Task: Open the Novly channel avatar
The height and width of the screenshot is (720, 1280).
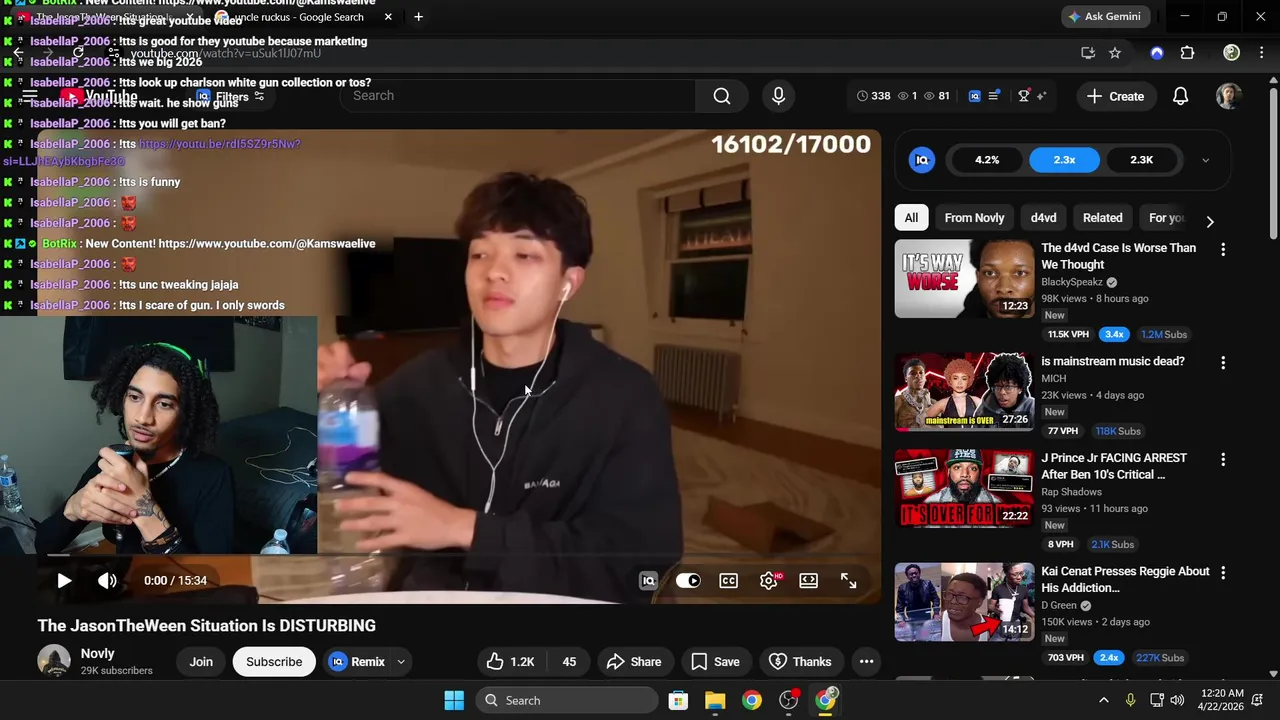Action: 54,661
